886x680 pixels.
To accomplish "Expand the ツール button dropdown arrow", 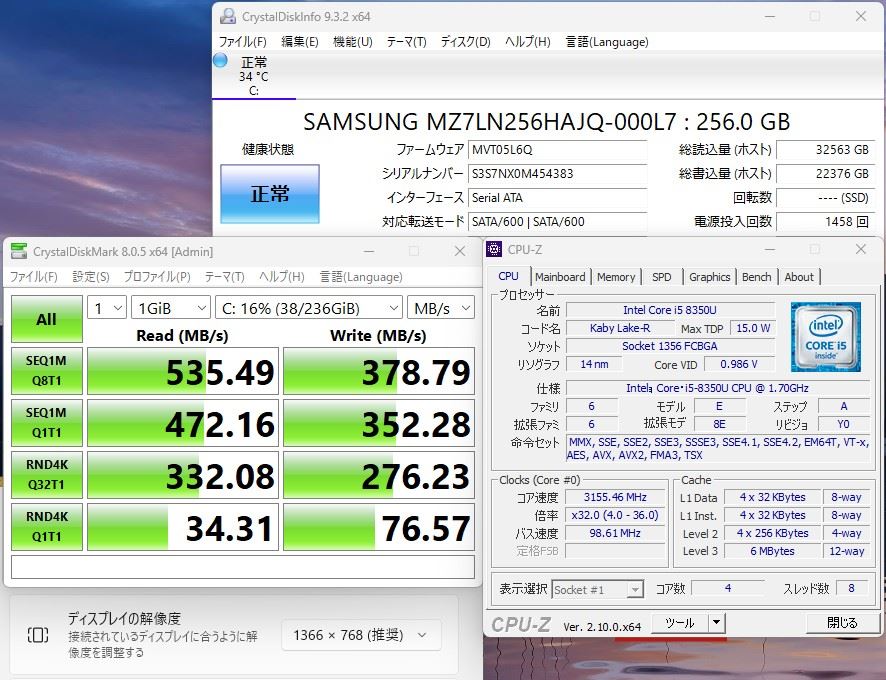I will (x=716, y=622).
